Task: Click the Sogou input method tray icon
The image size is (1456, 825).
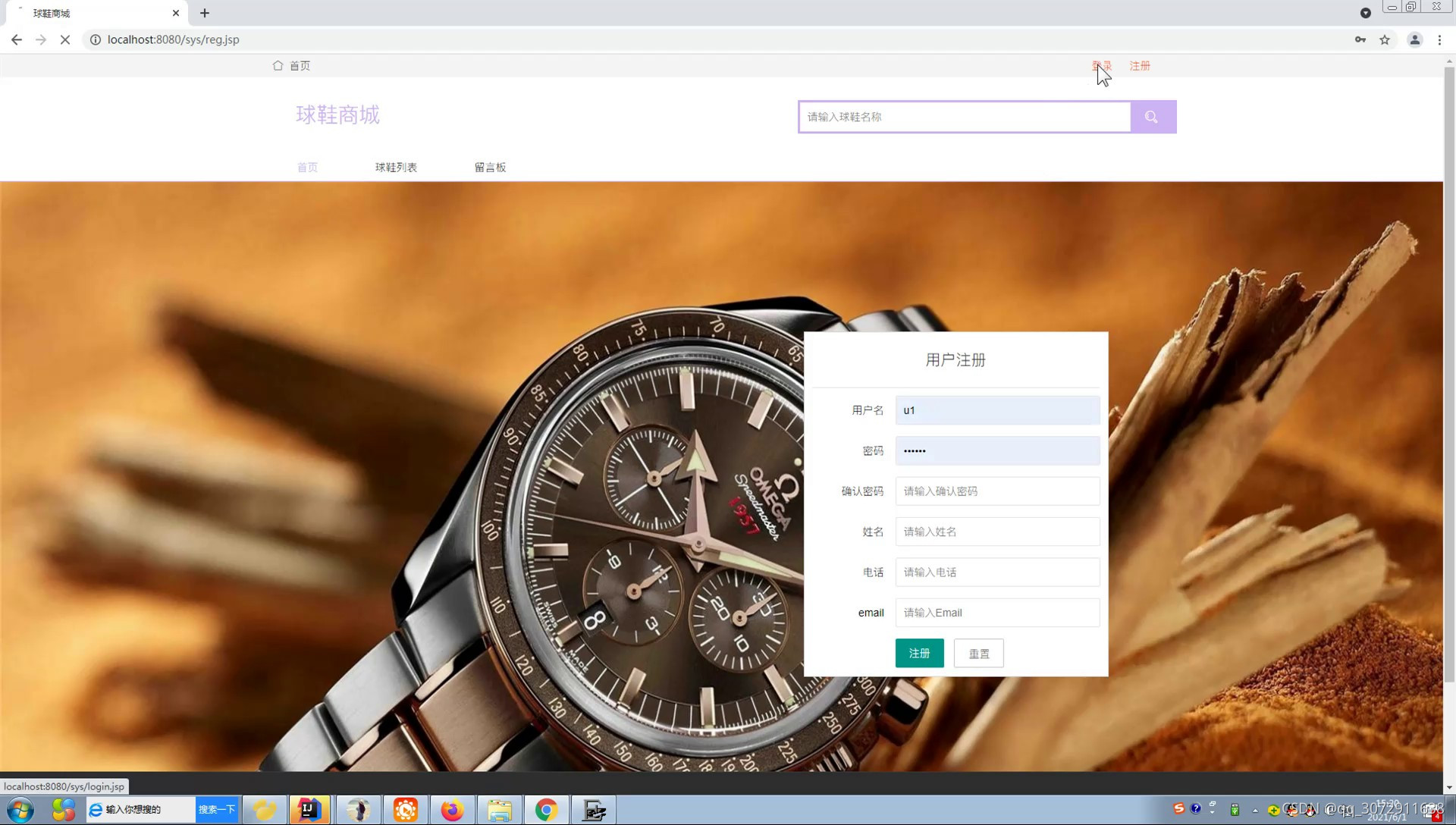Action: tap(1178, 808)
